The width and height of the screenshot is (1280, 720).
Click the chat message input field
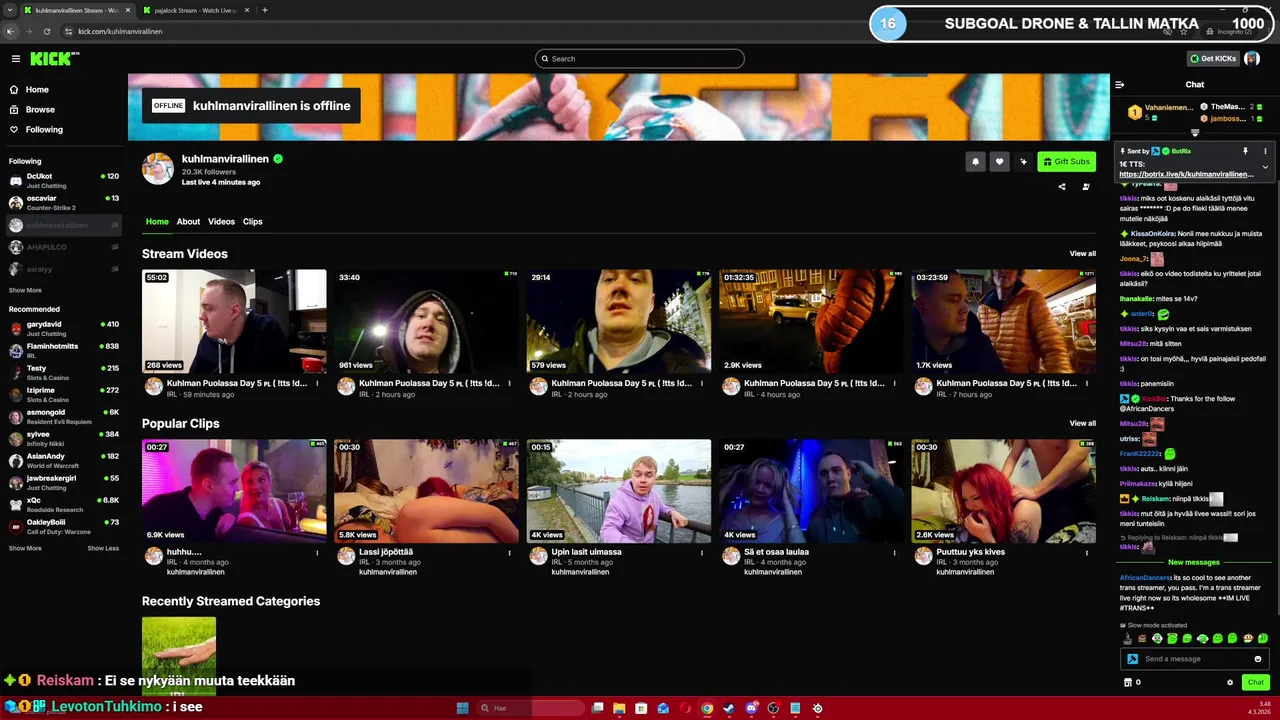point(1195,659)
